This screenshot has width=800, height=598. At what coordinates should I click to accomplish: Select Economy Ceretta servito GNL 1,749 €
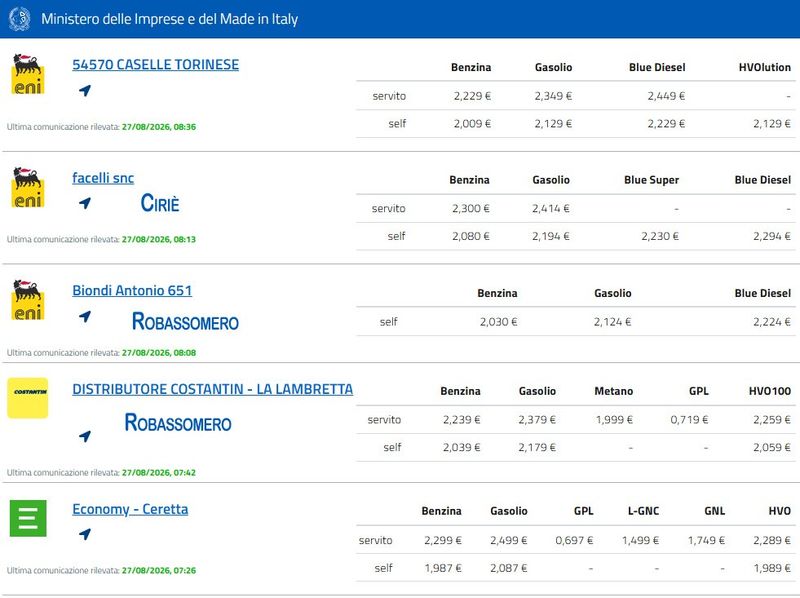[706, 540]
